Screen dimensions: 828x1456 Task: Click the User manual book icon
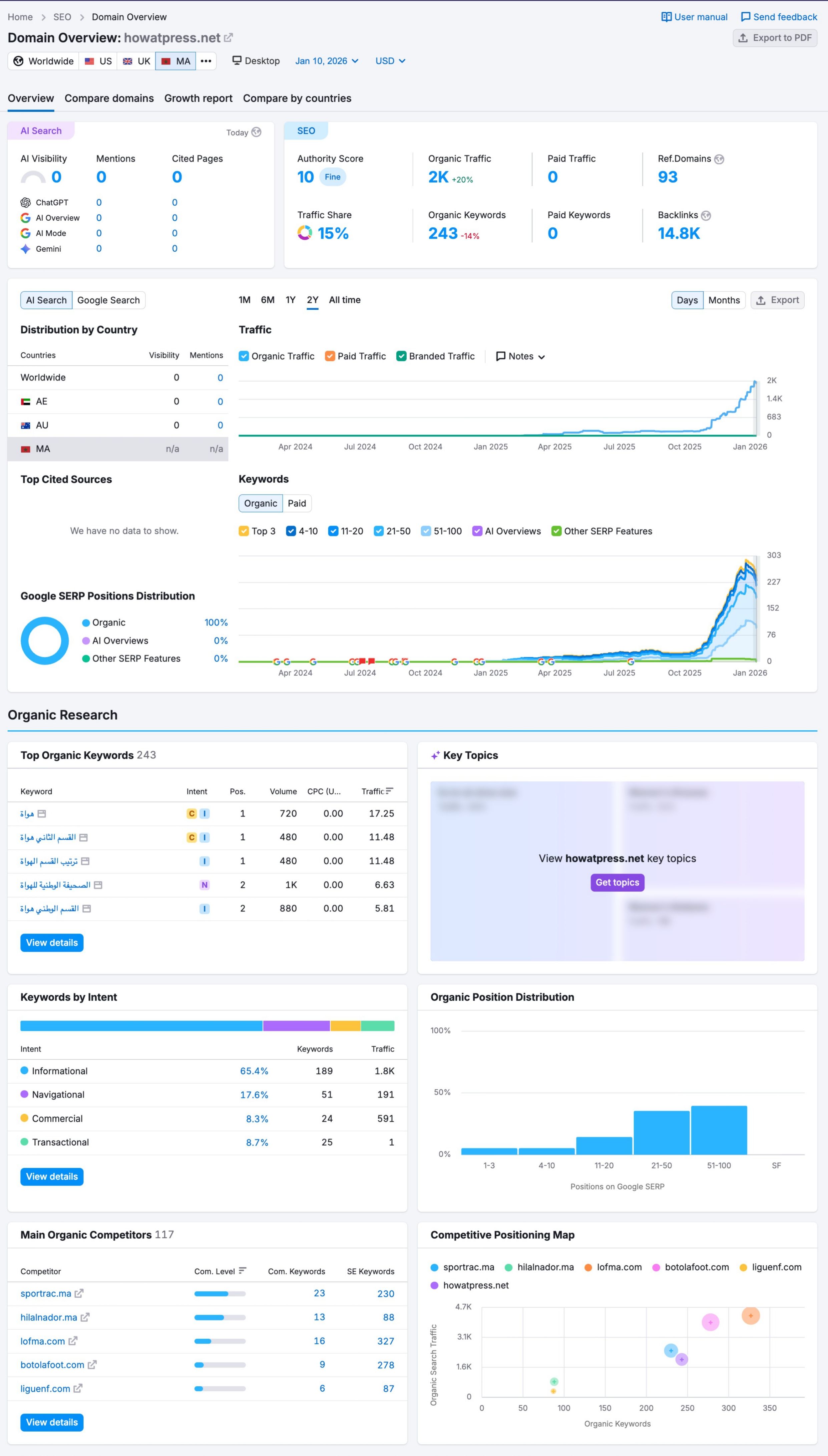click(666, 17)
